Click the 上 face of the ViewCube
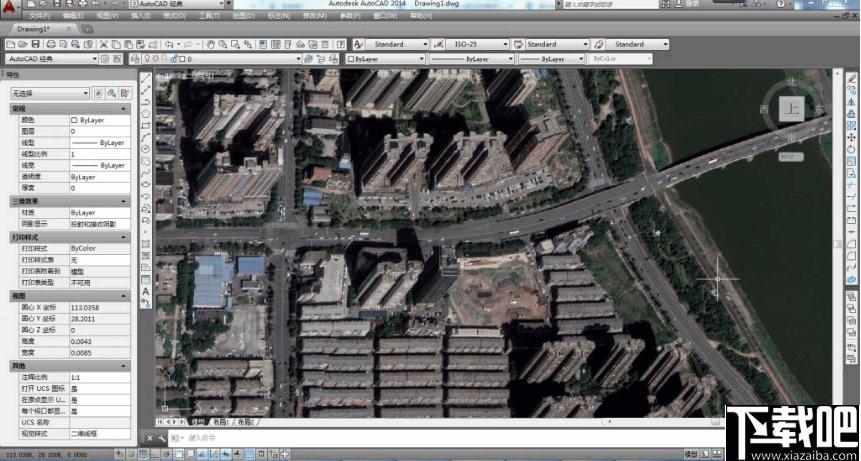 pyautogui.click(x=791, y=109)
